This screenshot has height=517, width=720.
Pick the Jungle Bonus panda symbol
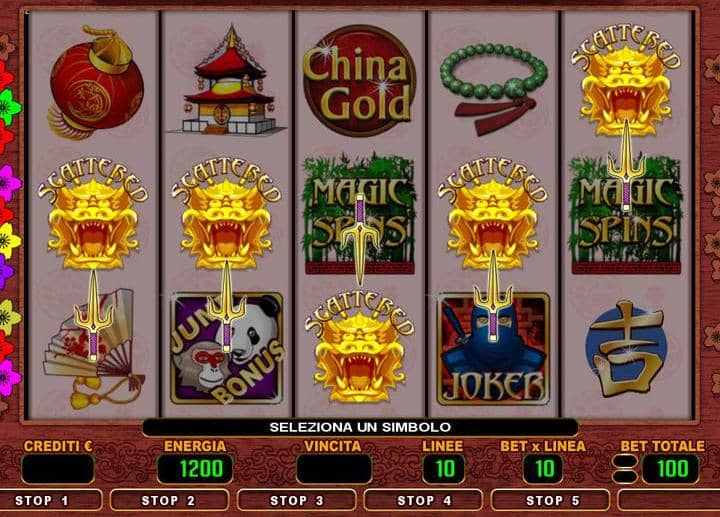227,349
